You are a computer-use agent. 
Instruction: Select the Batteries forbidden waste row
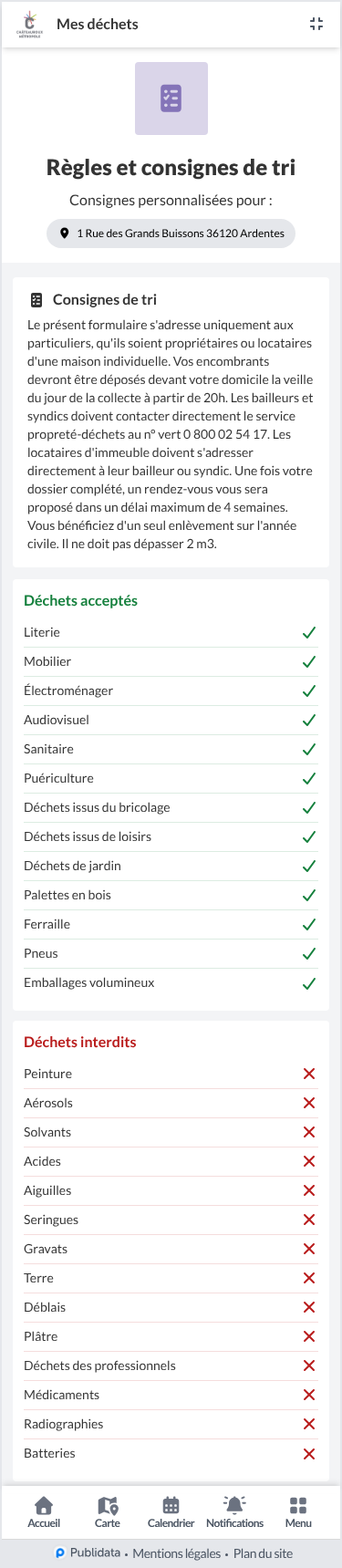(171, 1453)
